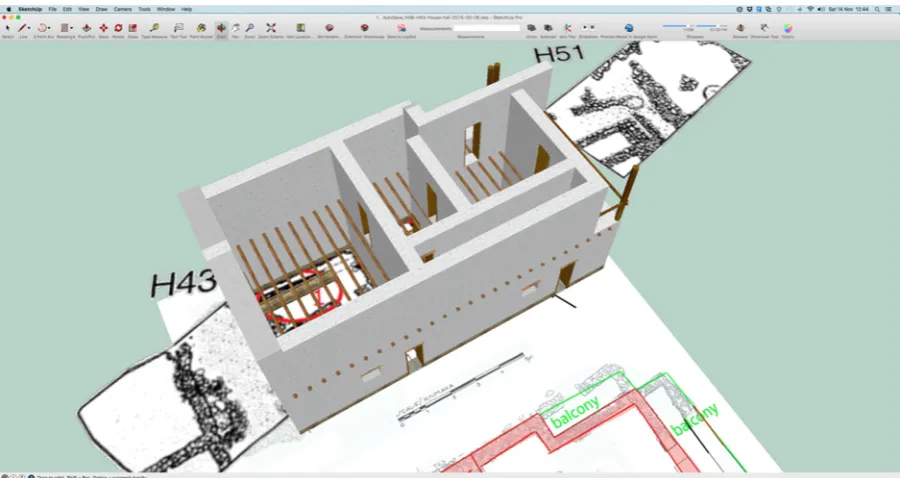This screenshot has height=478, width=901.
Task: Choose the Rotate tool
Action: click(x=118, y=28)
